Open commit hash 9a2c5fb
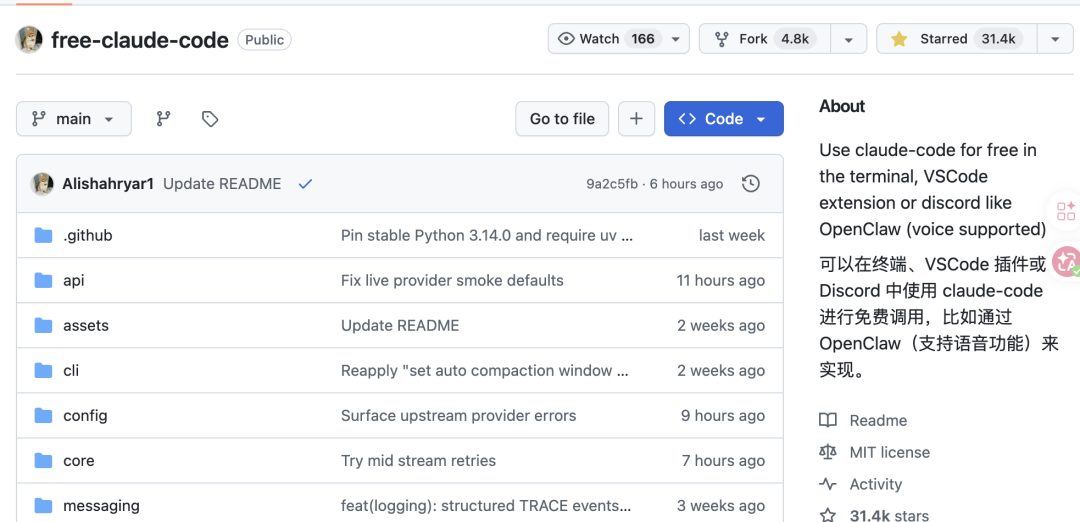This screenshot has height=522, width=1080. coord(612,184)
